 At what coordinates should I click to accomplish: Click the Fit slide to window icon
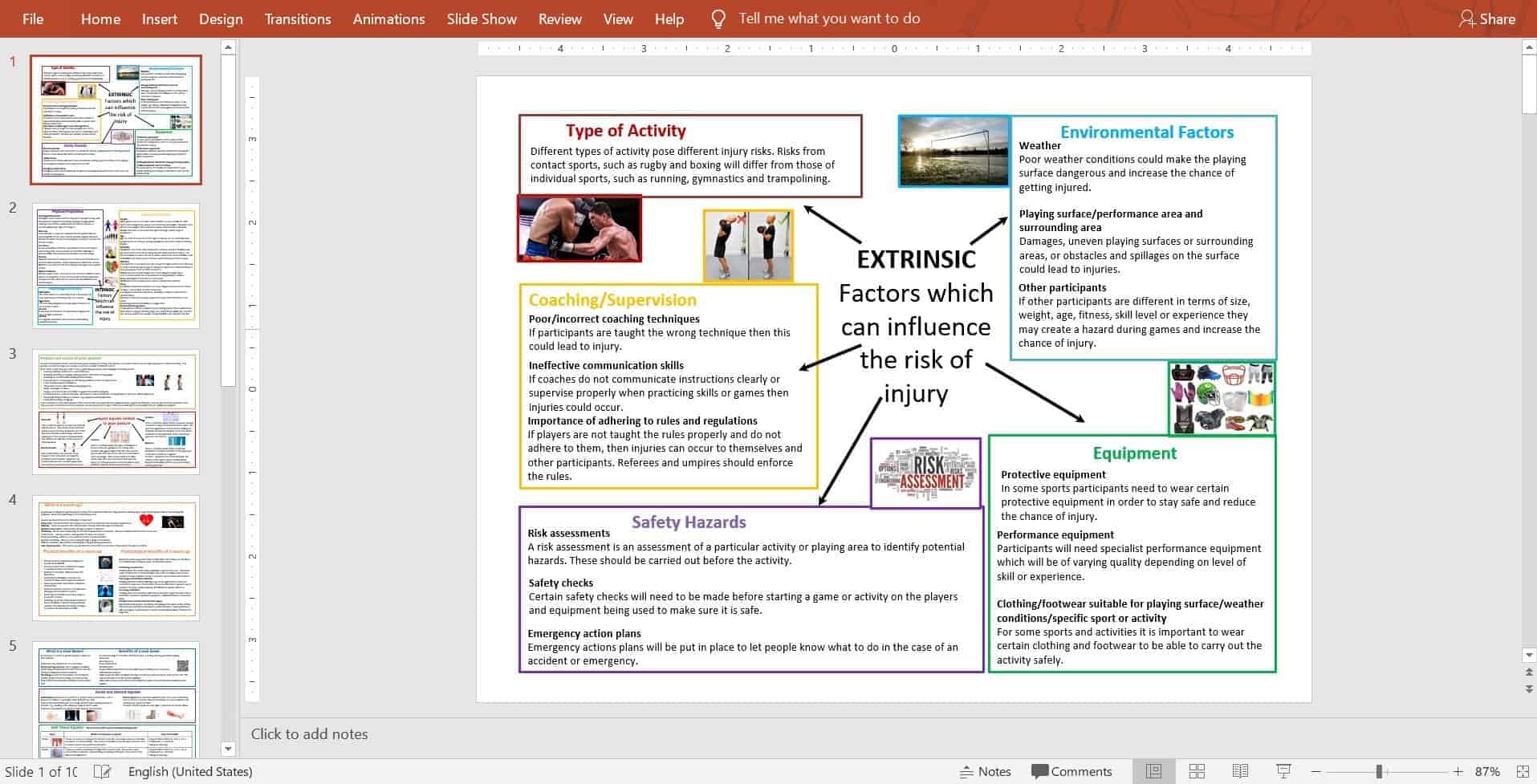point(1523,771)
